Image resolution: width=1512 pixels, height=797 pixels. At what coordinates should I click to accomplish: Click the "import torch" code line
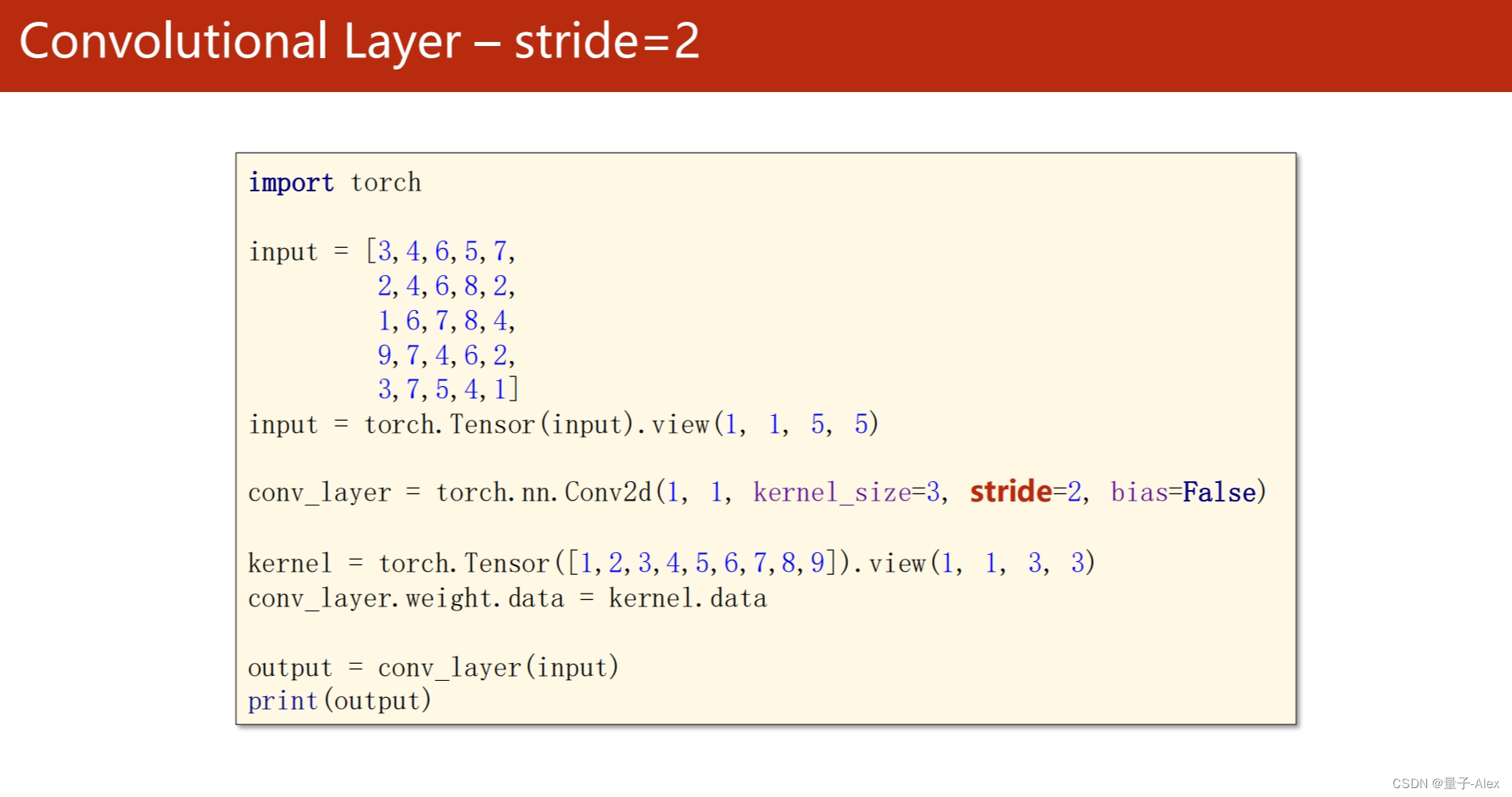coord(334,183)
